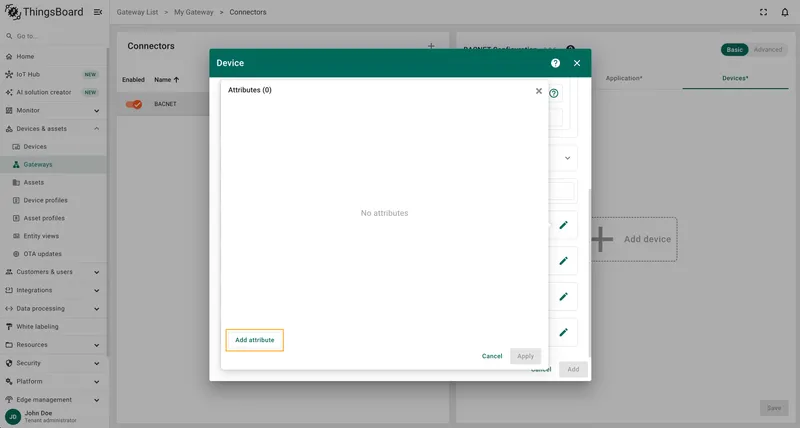Screen dimensions: 800x428
Task: Click the Add button in Device dialog
Action: point(573,369)
